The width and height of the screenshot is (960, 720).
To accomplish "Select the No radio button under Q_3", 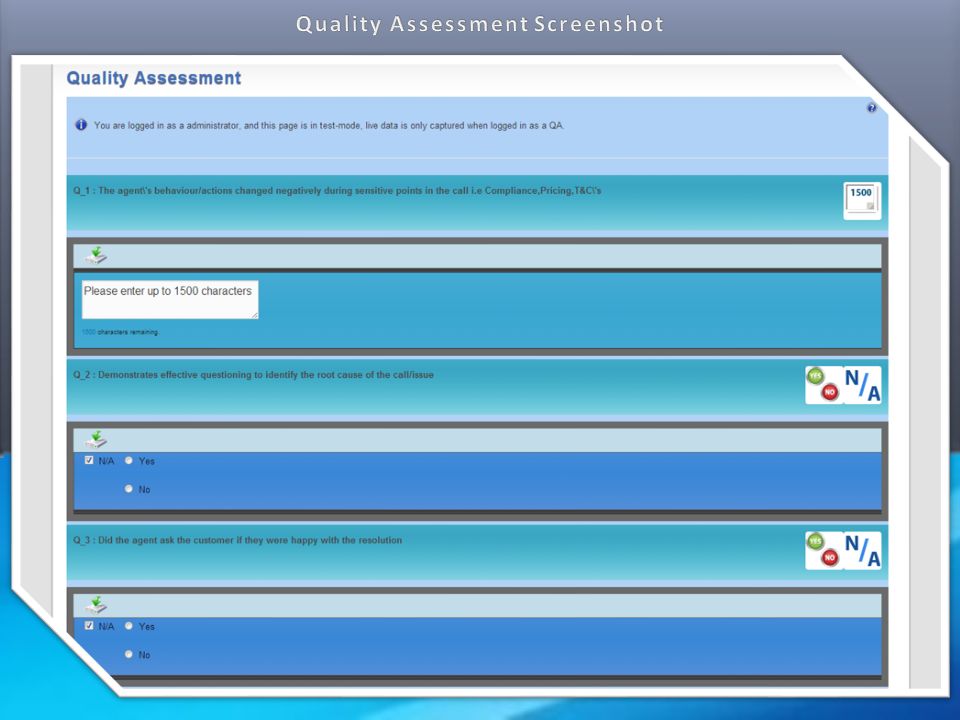I will click(129, 654).
